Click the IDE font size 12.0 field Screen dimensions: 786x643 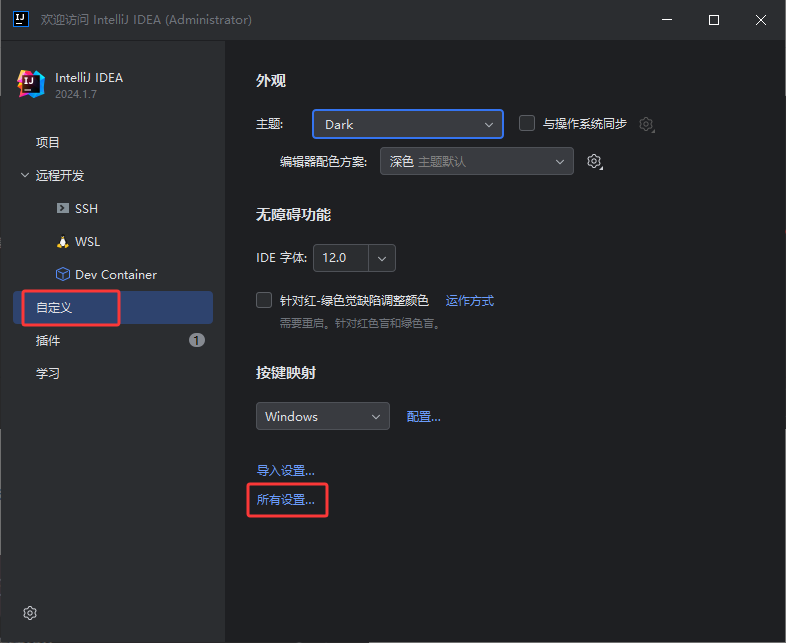point(340,258)
